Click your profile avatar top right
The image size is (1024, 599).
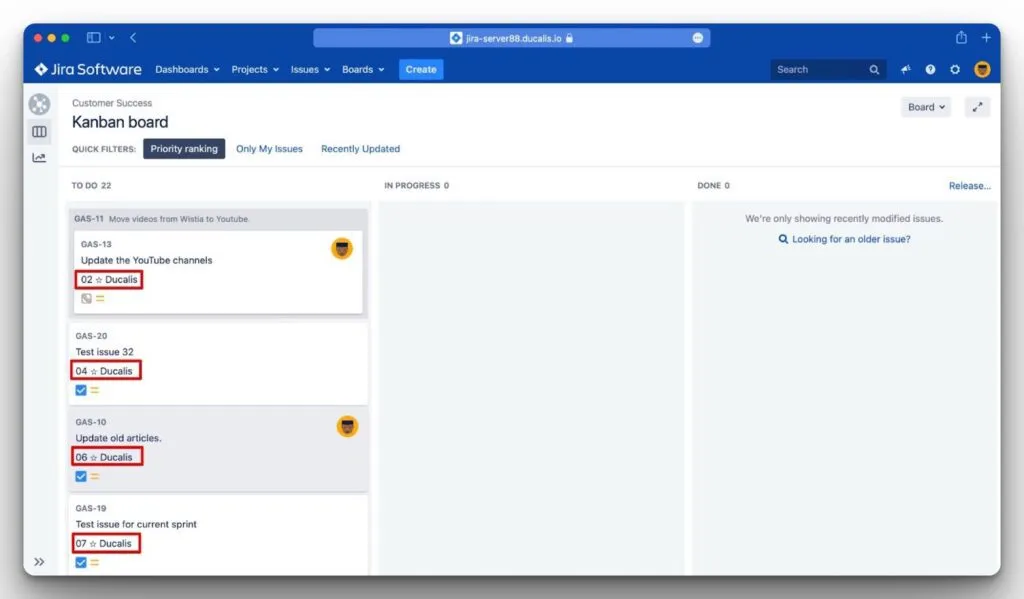(x=981, y=69)
